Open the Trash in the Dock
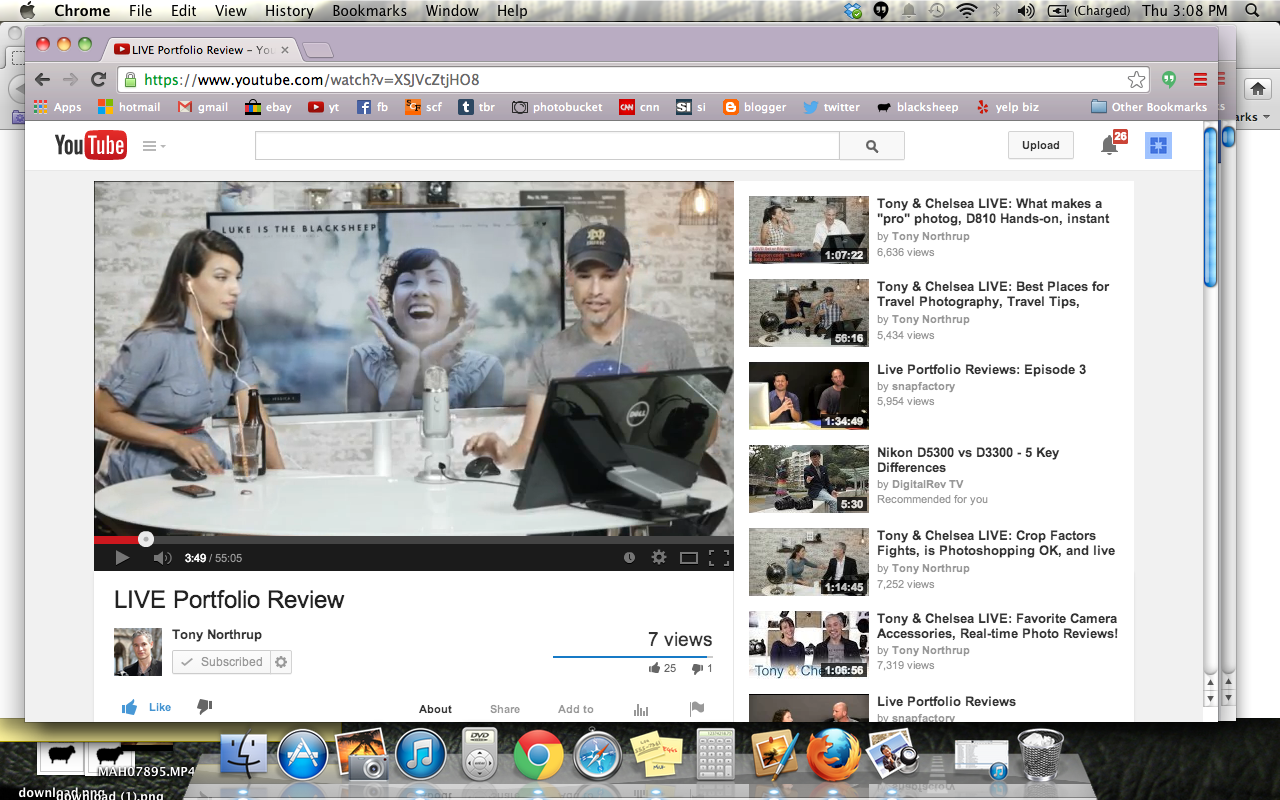The width and height of the screenshot is (1280, 800). pyautogui.click(x=1040, y=755)
